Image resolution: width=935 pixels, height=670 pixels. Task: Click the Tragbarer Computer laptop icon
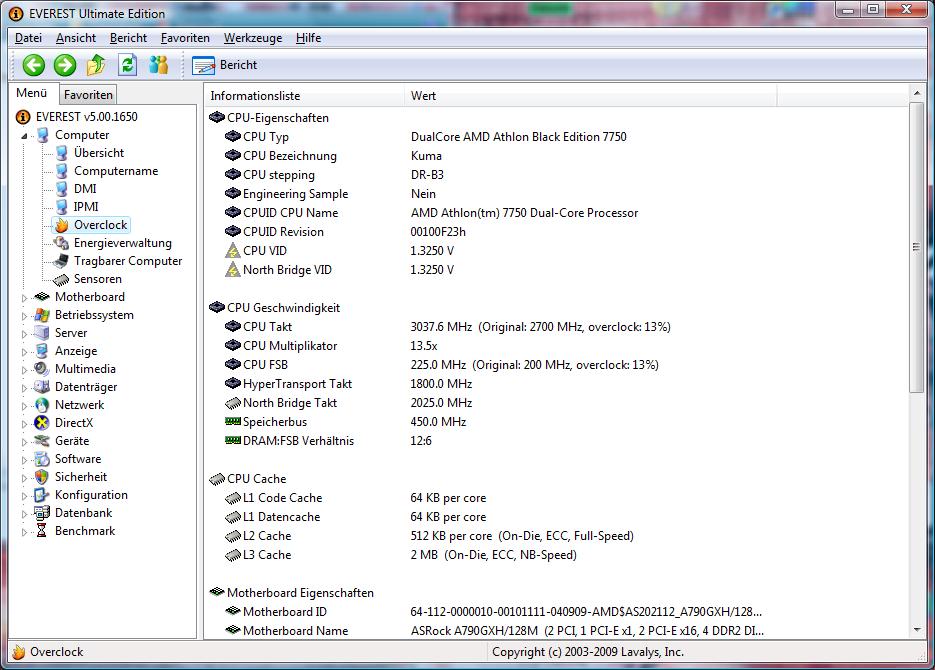coord(61,261)
